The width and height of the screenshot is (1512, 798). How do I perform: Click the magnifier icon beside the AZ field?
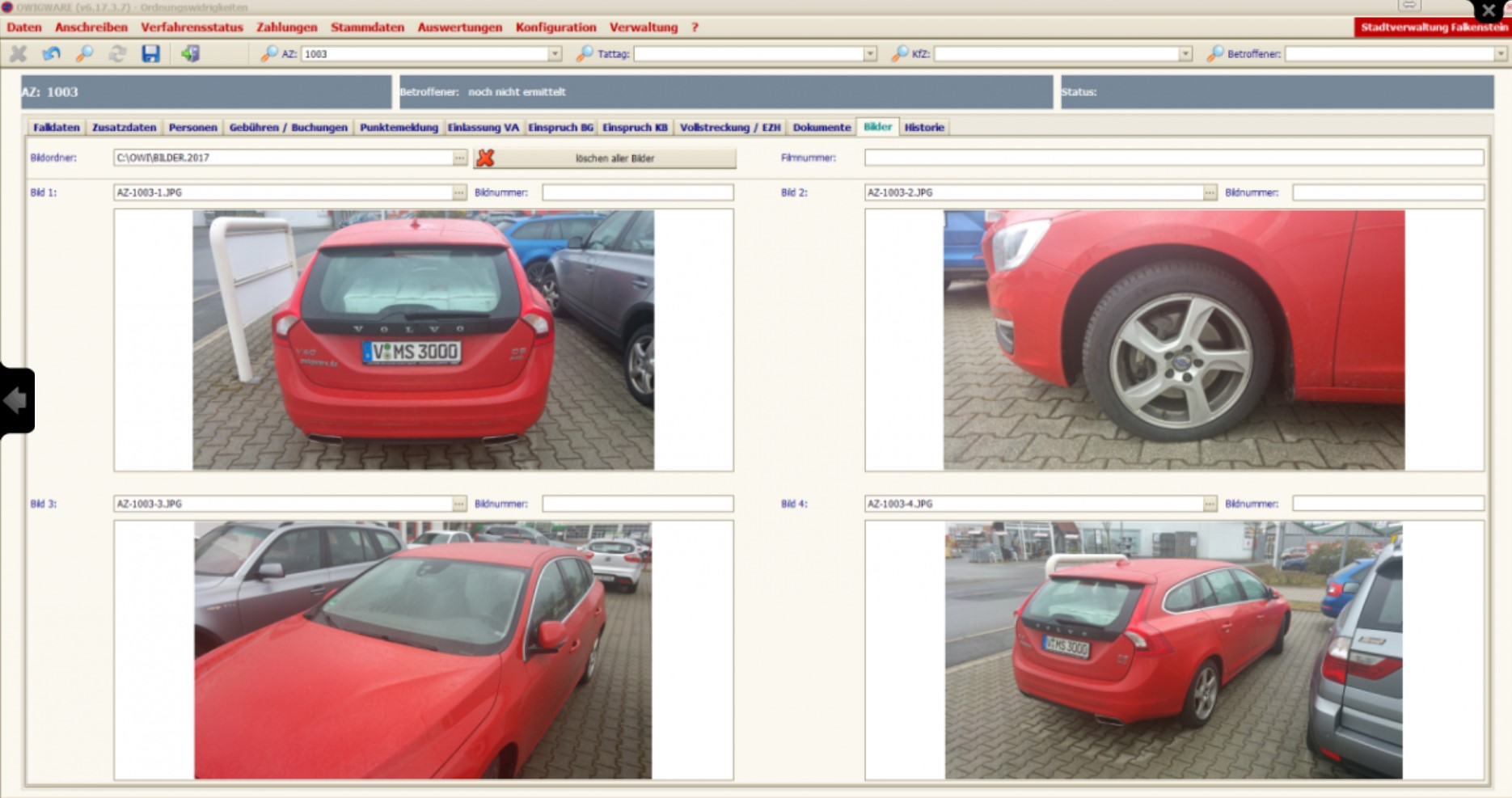[268, 54]
